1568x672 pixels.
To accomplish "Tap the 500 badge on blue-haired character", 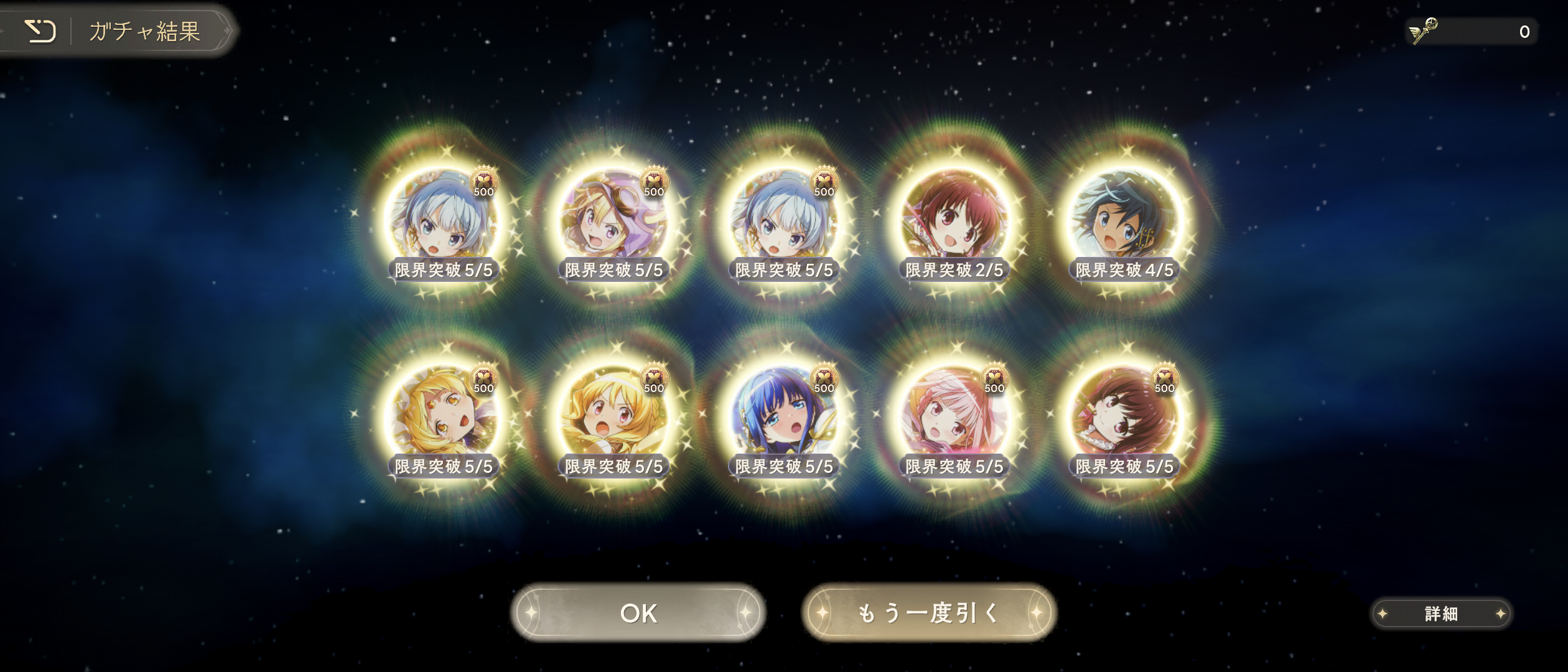I will [824, 379].
